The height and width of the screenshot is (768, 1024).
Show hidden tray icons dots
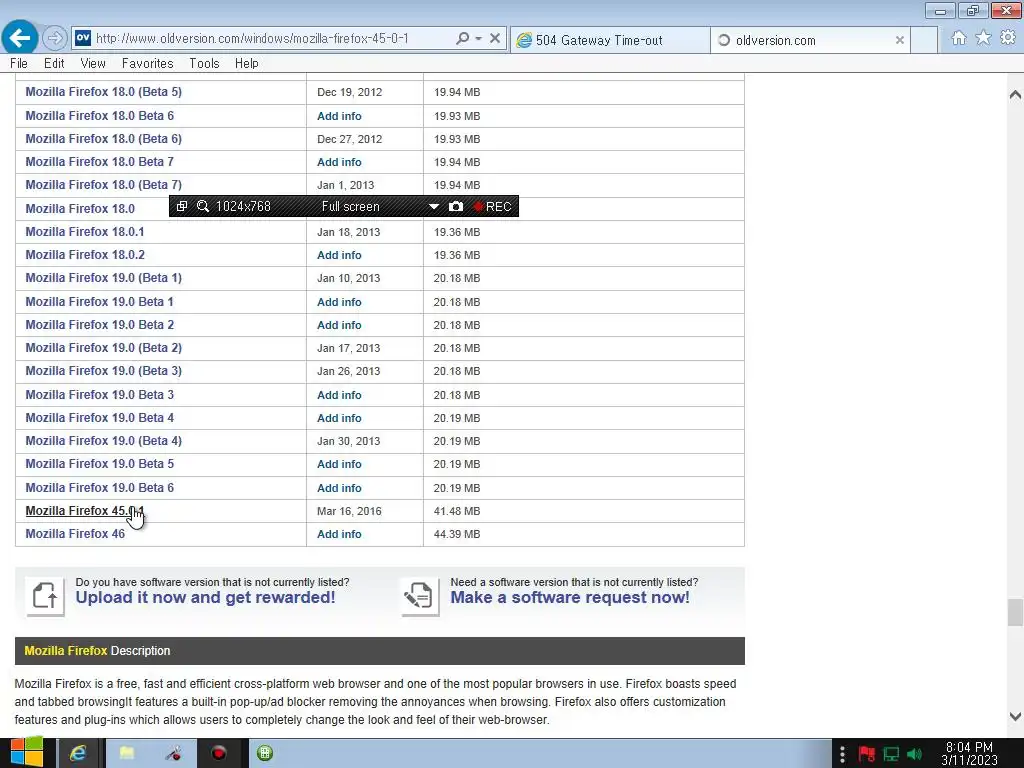(842, 754)
